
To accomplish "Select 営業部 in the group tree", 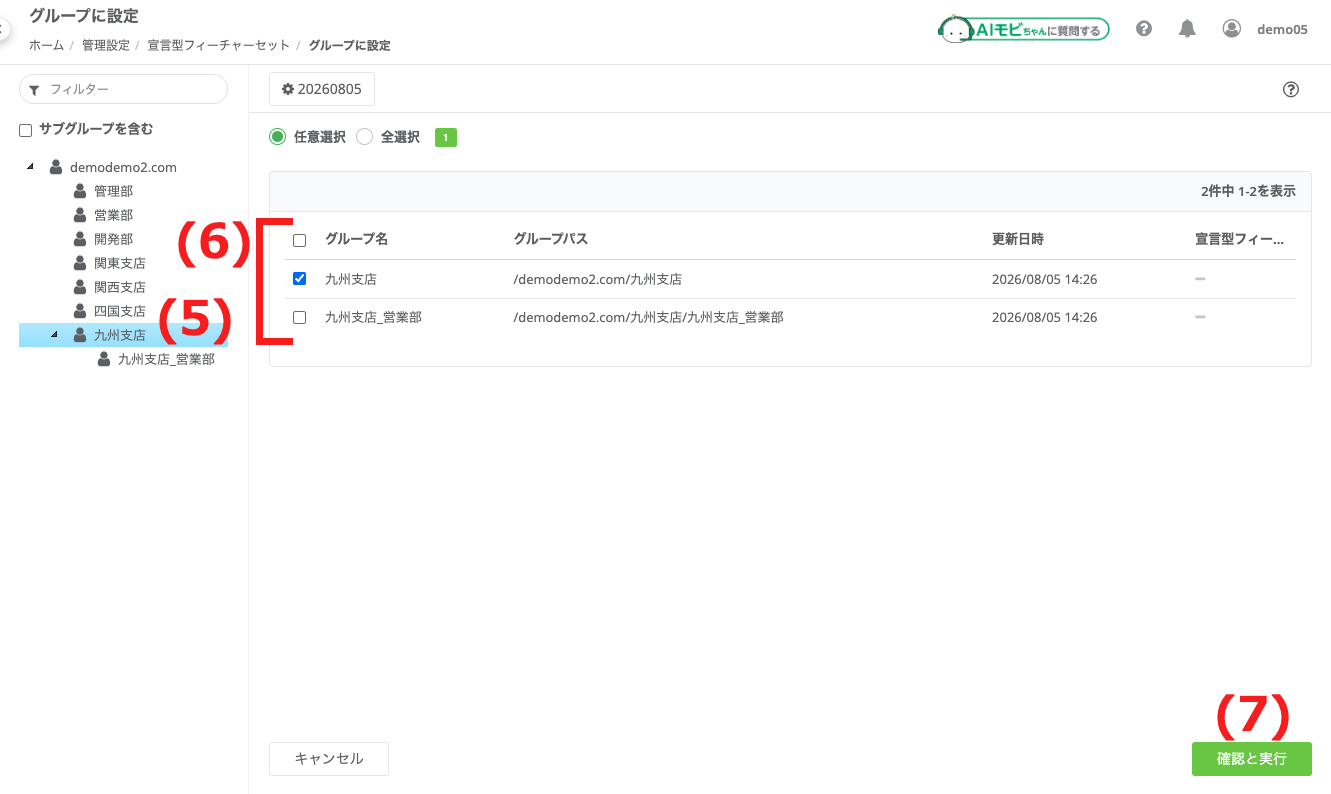I will 114,215.
